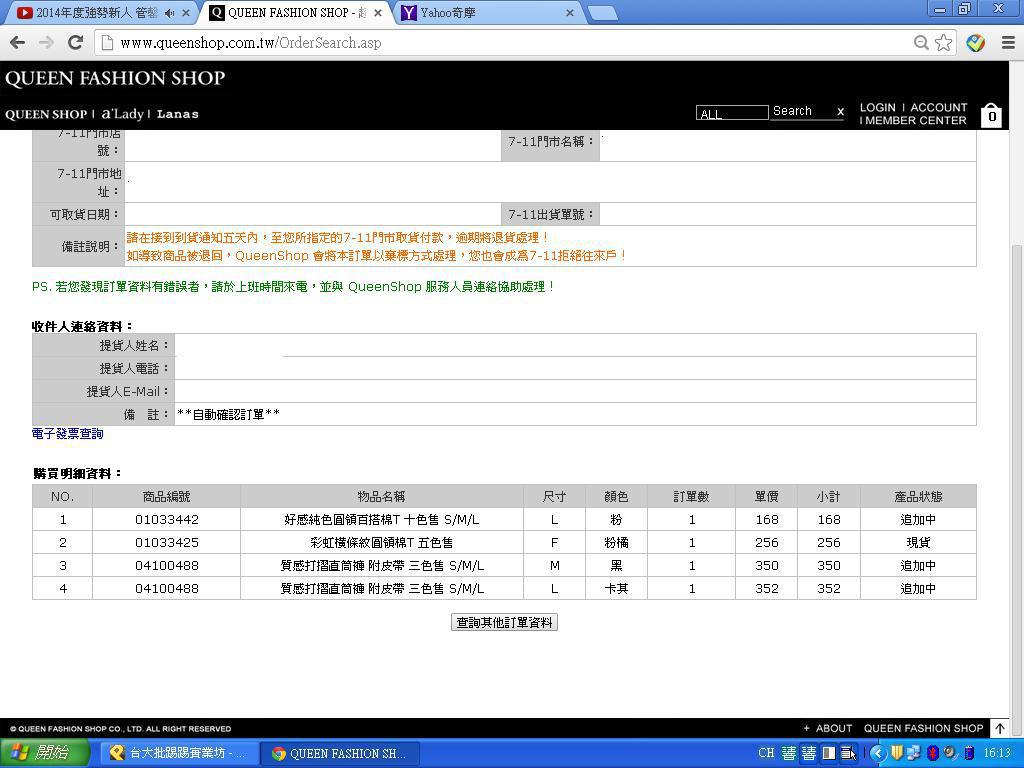Click product code 01033425
1024x768 pixels.
point(167,543)
